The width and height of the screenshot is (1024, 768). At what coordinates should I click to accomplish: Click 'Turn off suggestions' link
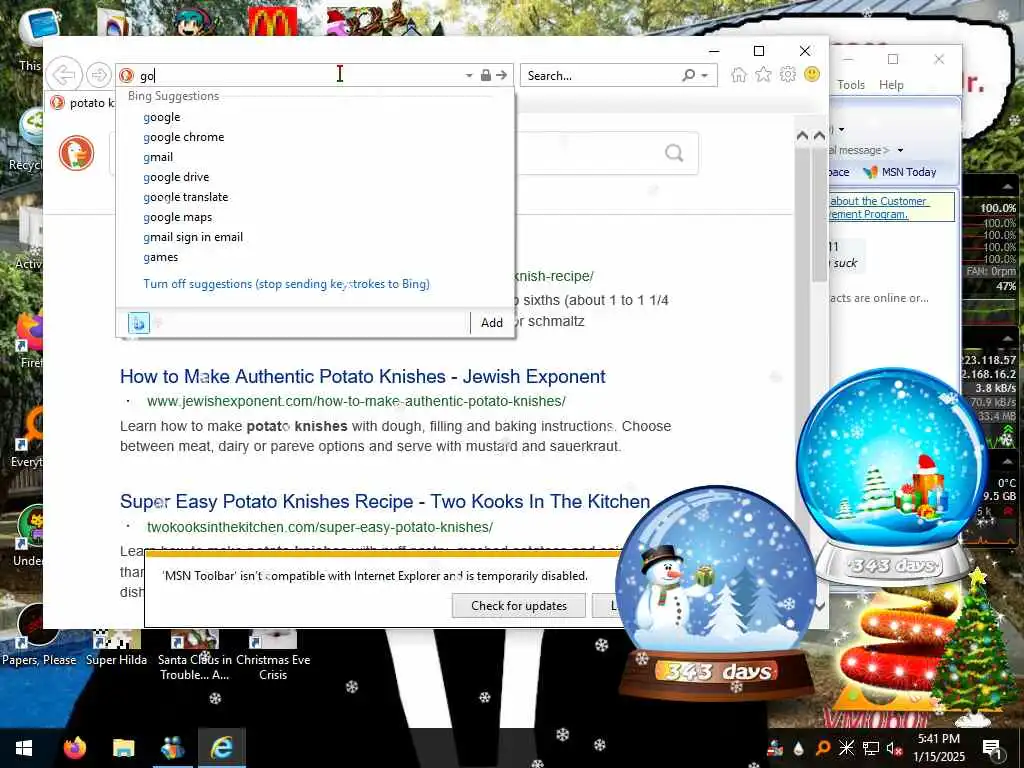286,284
